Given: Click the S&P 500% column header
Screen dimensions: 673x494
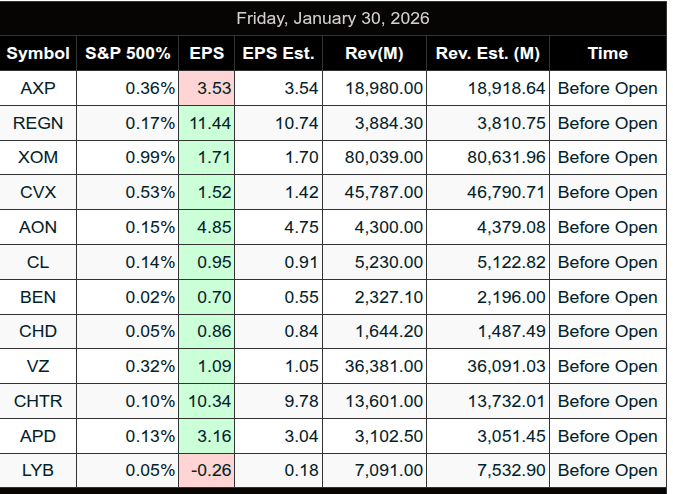Looking at the screenshot, I should click(x=128, y=53).
